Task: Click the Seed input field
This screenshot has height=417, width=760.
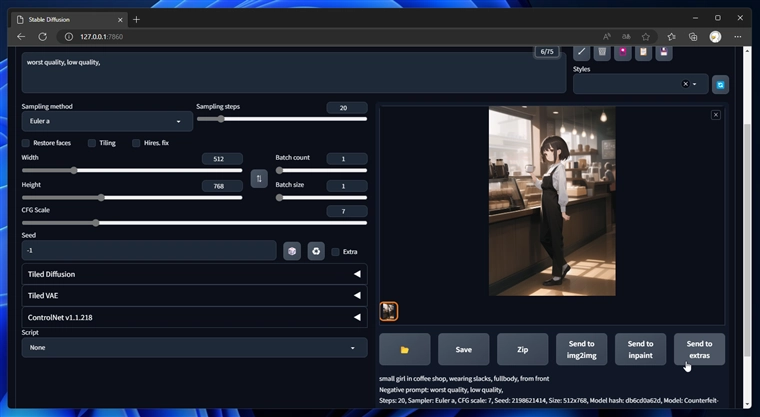Action: pos(149,251)
